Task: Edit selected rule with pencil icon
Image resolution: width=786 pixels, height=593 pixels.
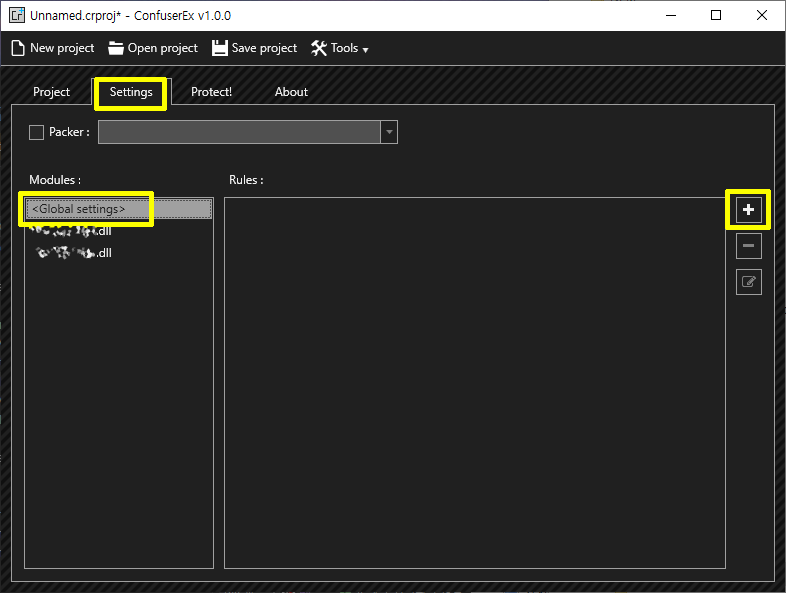Action: pos(748,282)
